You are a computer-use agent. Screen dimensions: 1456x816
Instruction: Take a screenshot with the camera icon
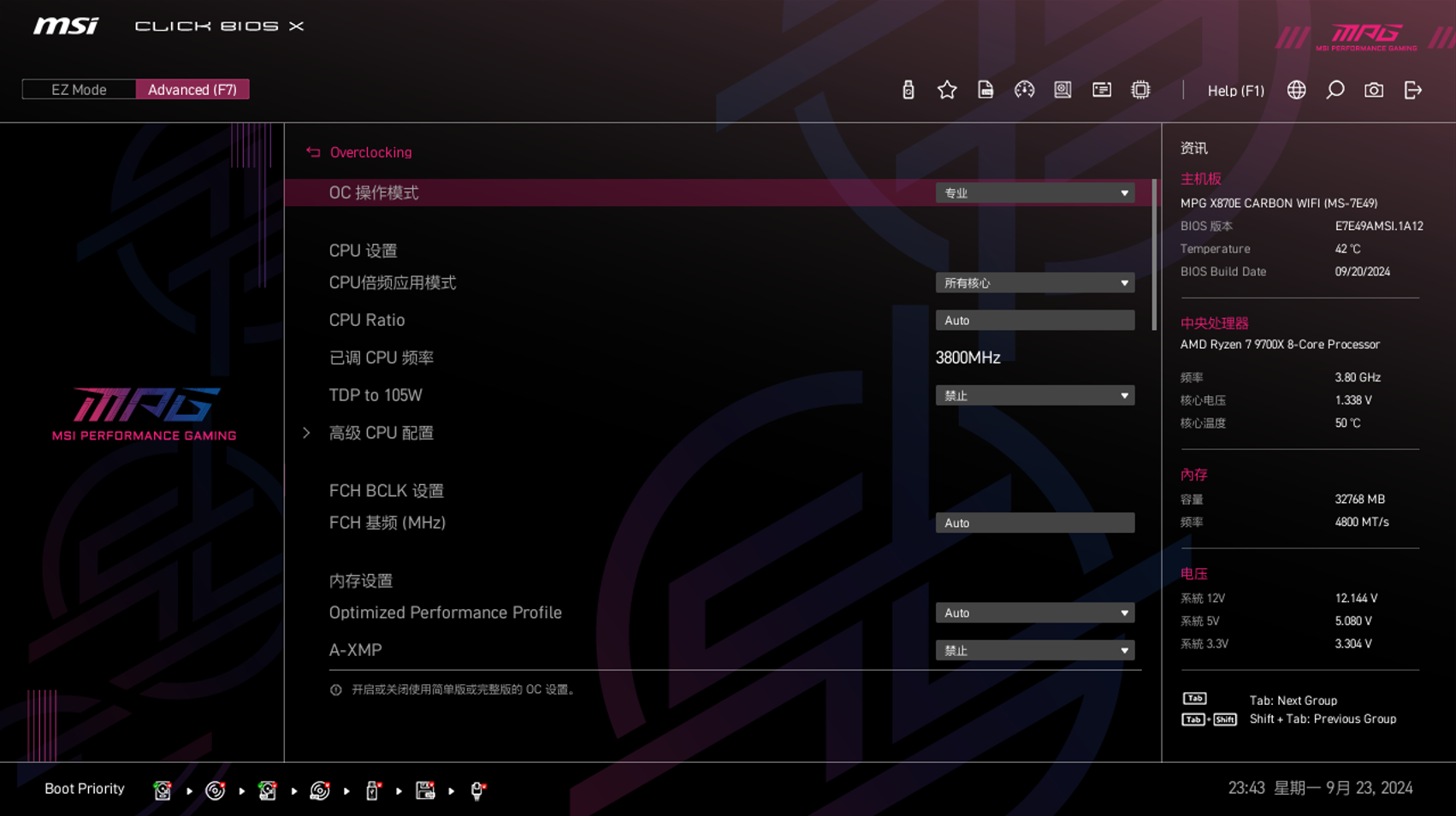(1374, 90)
